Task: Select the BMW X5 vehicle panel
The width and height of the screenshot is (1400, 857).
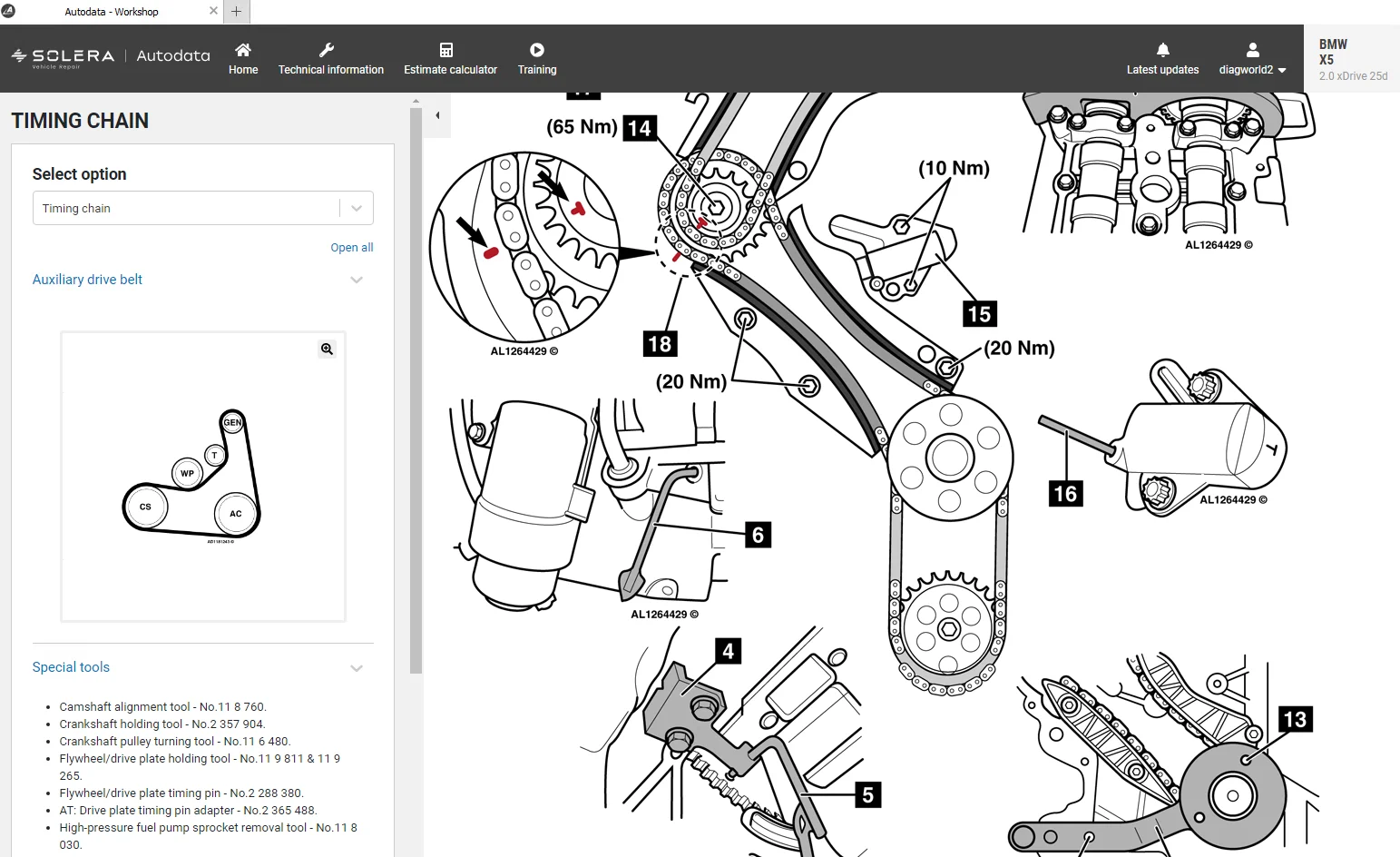Action: (x=1353, y=59)
